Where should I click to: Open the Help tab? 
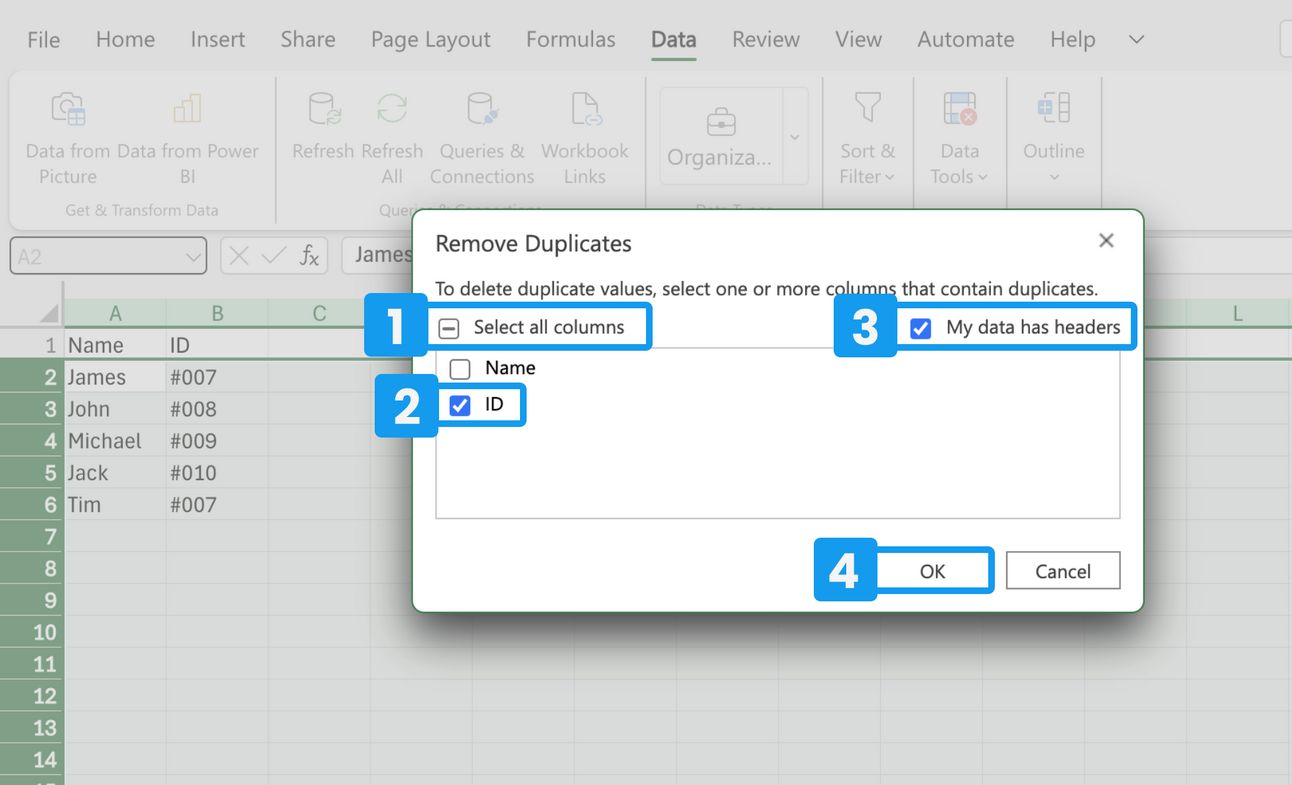(x=1073, y=39)
